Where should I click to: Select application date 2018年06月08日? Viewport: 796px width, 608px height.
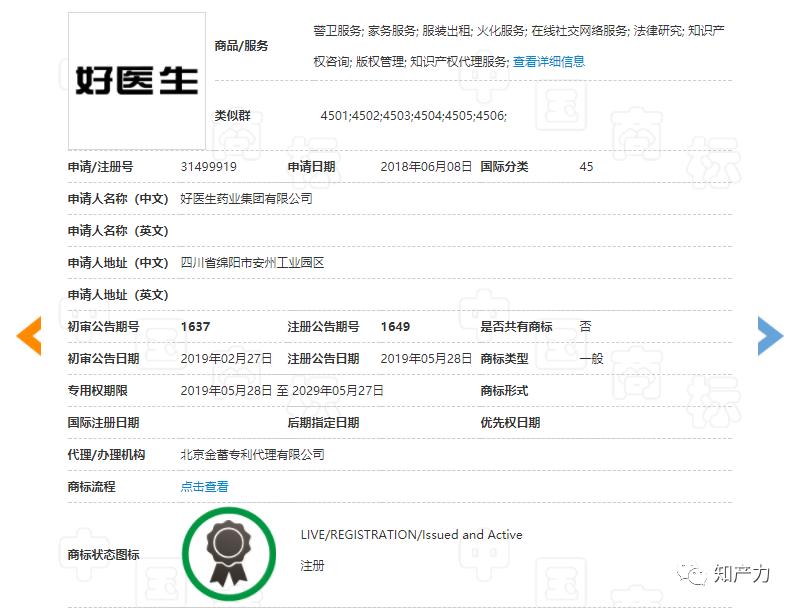pyautogui.click(x=426, y=167)
